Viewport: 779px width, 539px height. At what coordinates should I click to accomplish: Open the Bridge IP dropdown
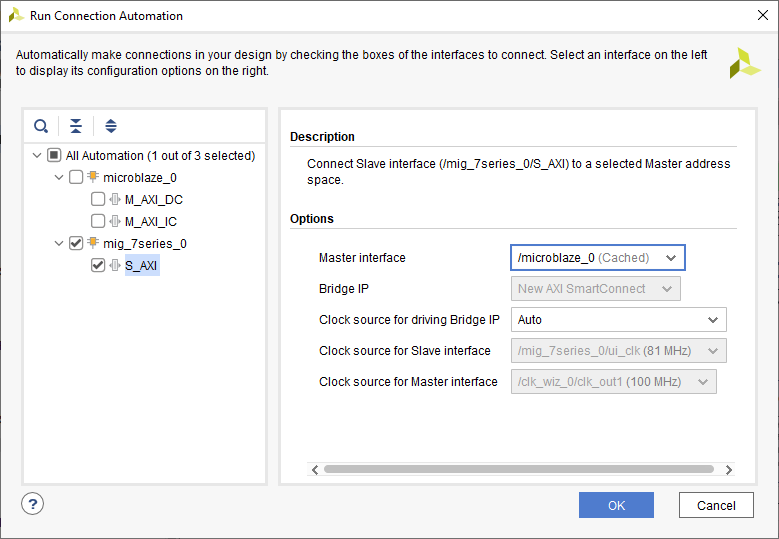point(596,289)
